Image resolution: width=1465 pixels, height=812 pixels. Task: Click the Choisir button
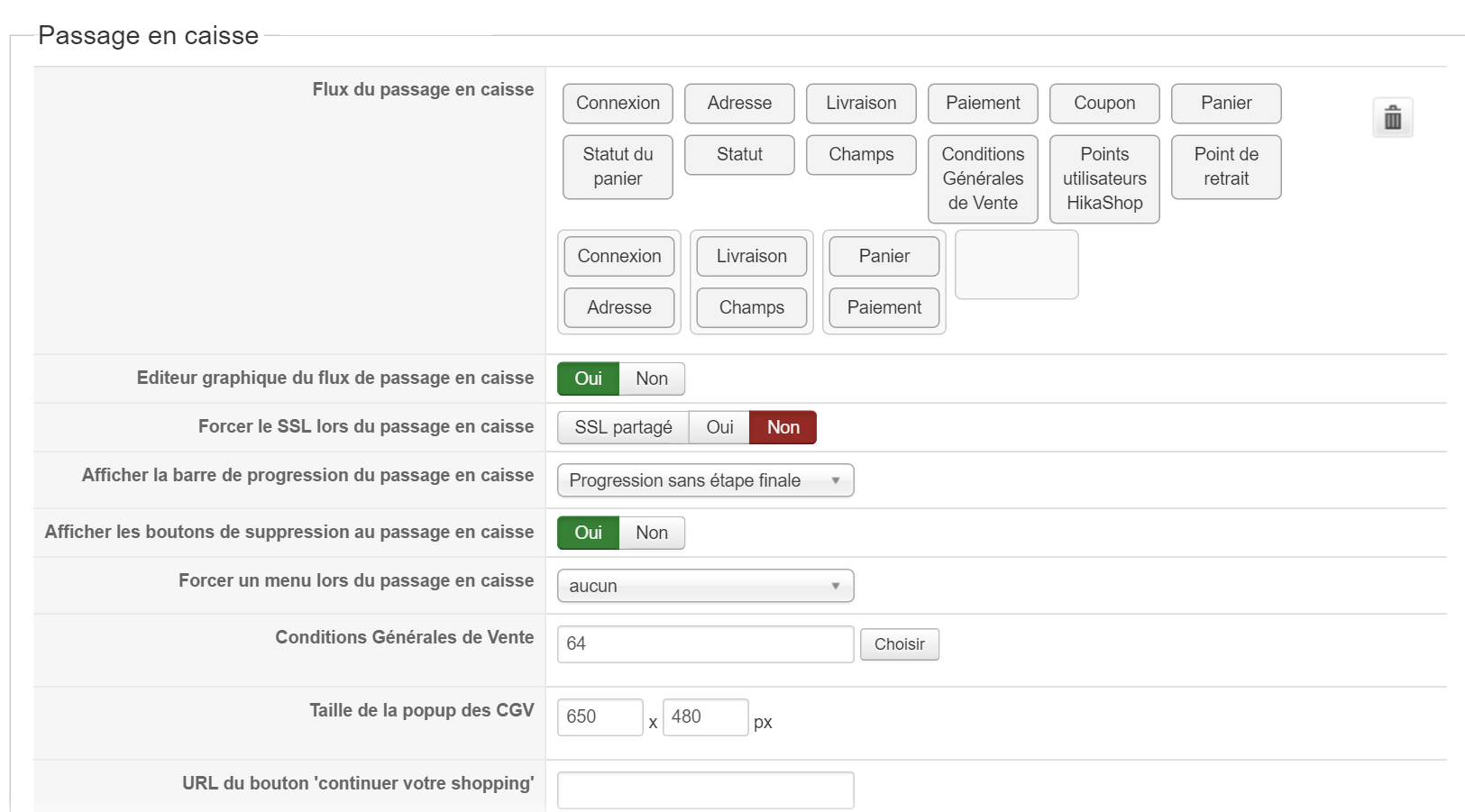899,644
